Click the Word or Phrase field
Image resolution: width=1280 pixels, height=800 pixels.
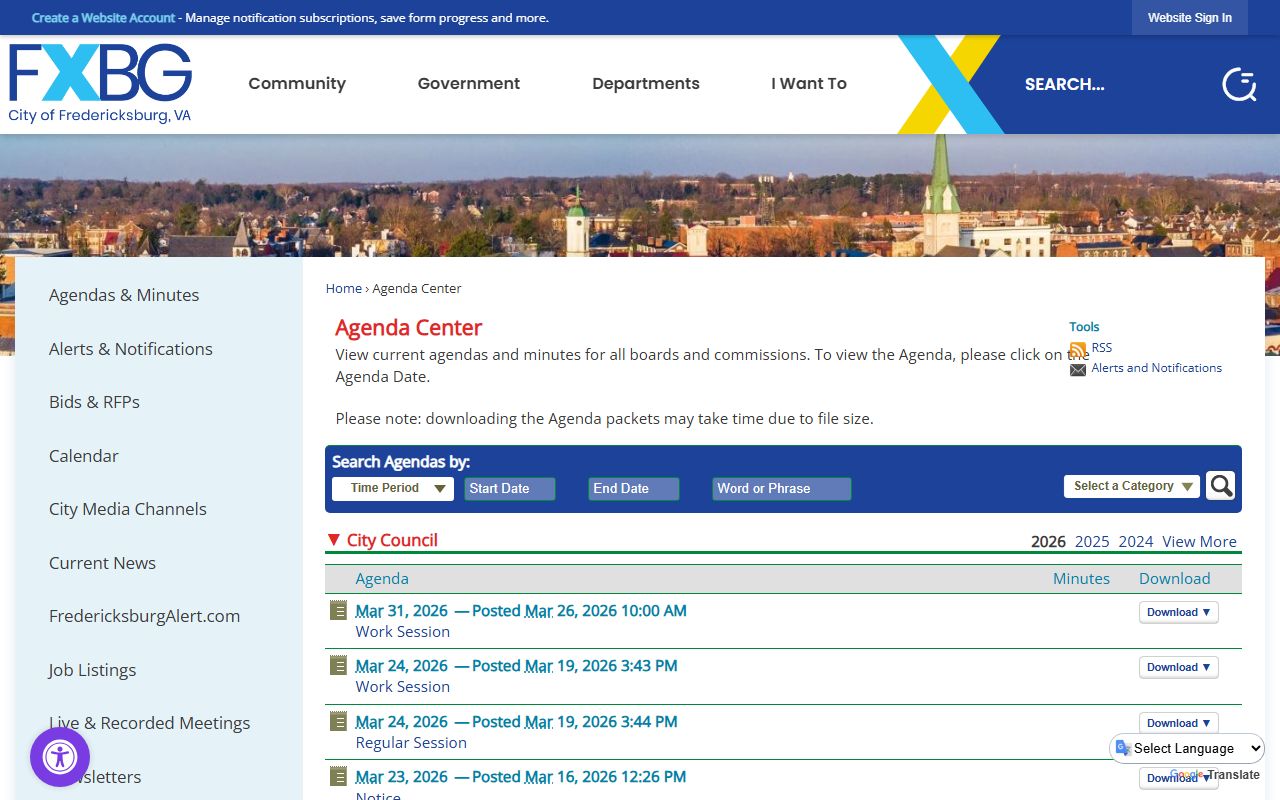[782, 489]
